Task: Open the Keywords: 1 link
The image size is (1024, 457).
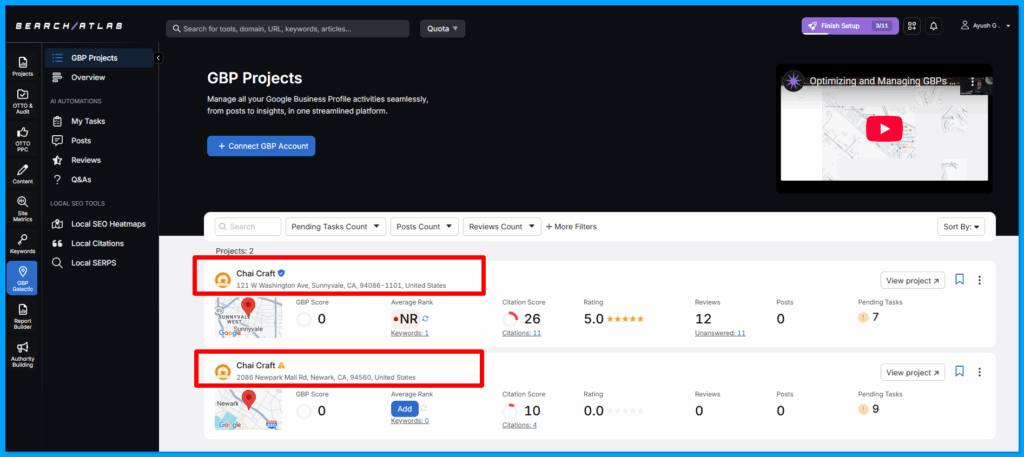Action: [x=409, y=333]
